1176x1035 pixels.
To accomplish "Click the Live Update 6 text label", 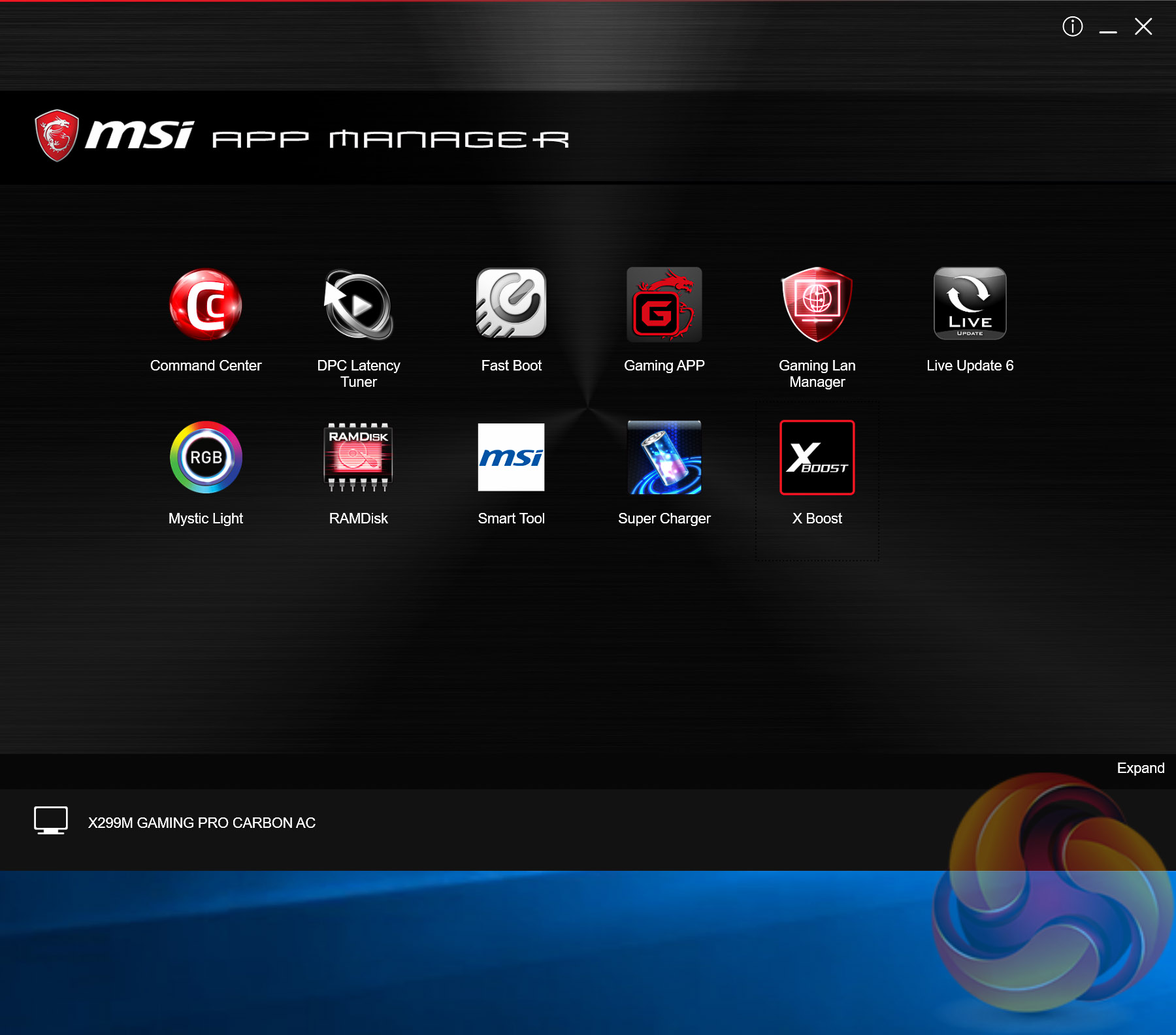I will [x=970, y=366].
